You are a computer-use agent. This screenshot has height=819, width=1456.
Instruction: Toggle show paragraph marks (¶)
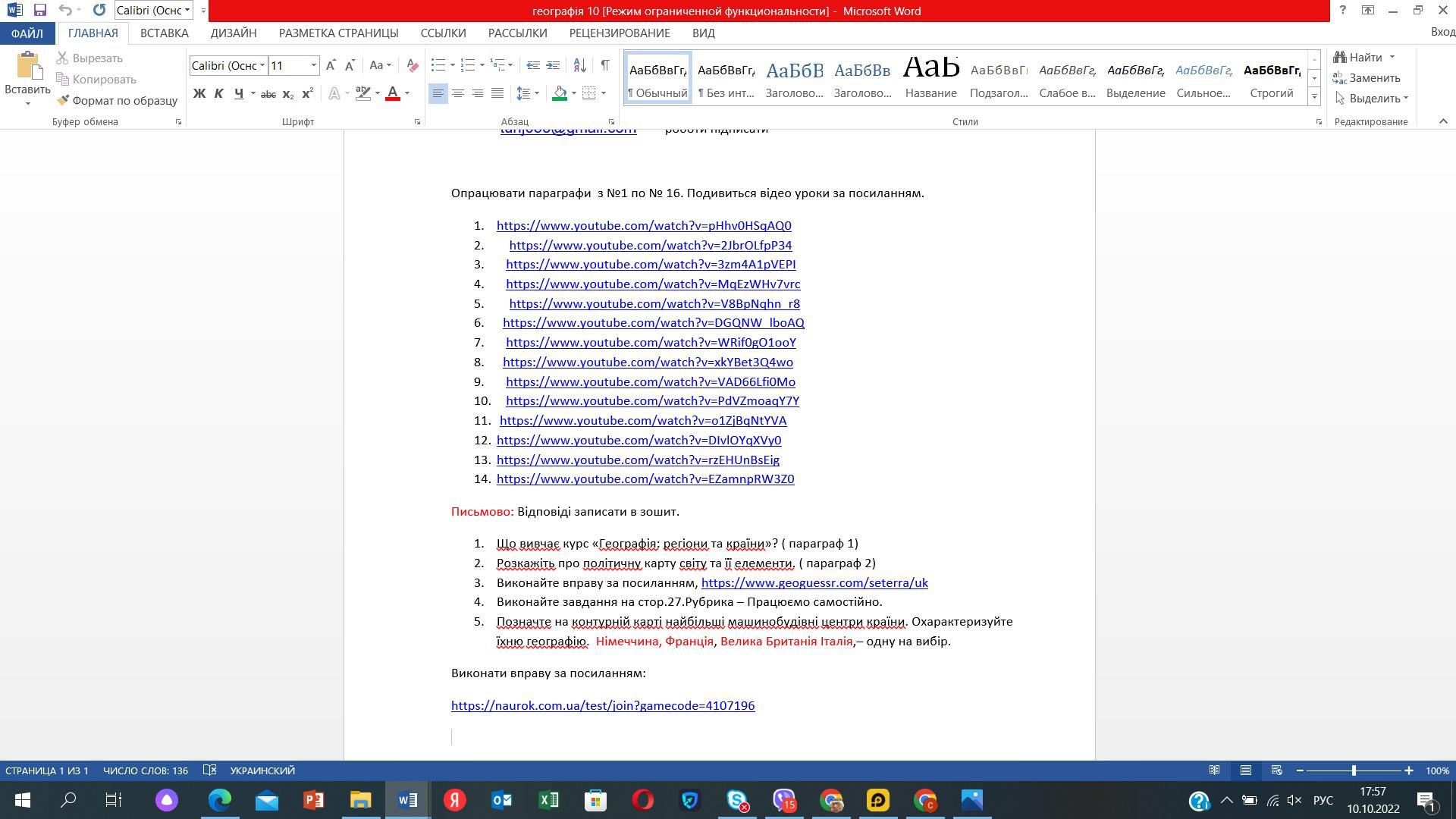pos(605,65)
